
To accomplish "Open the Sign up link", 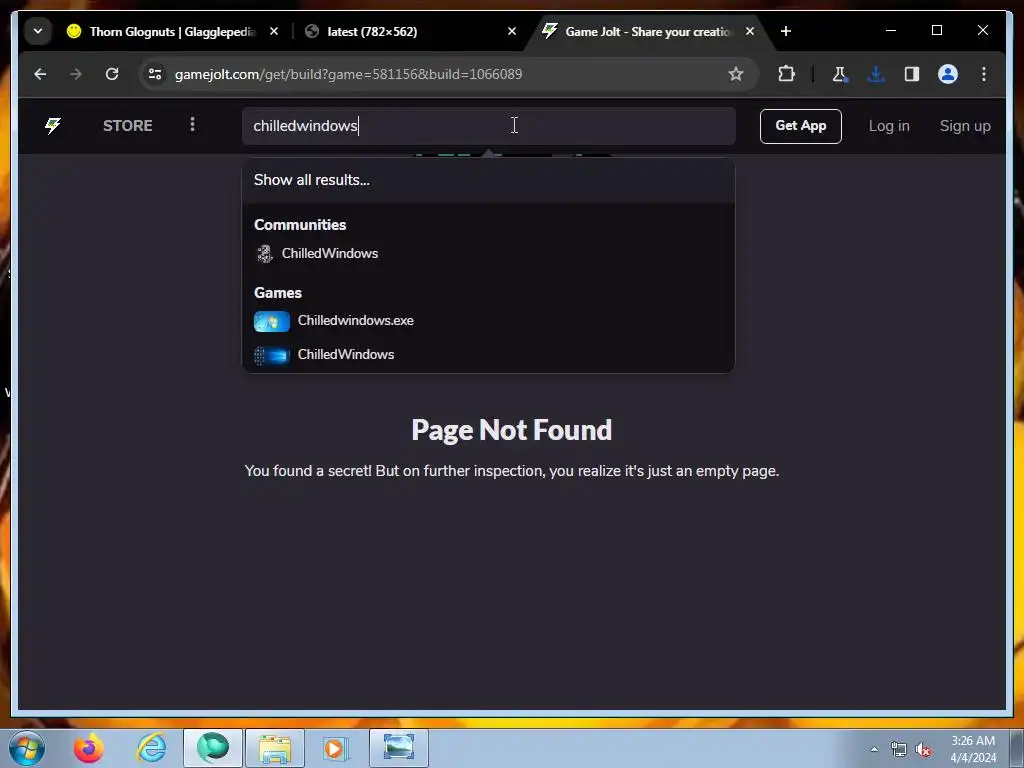I will click(x=965, y=126).
